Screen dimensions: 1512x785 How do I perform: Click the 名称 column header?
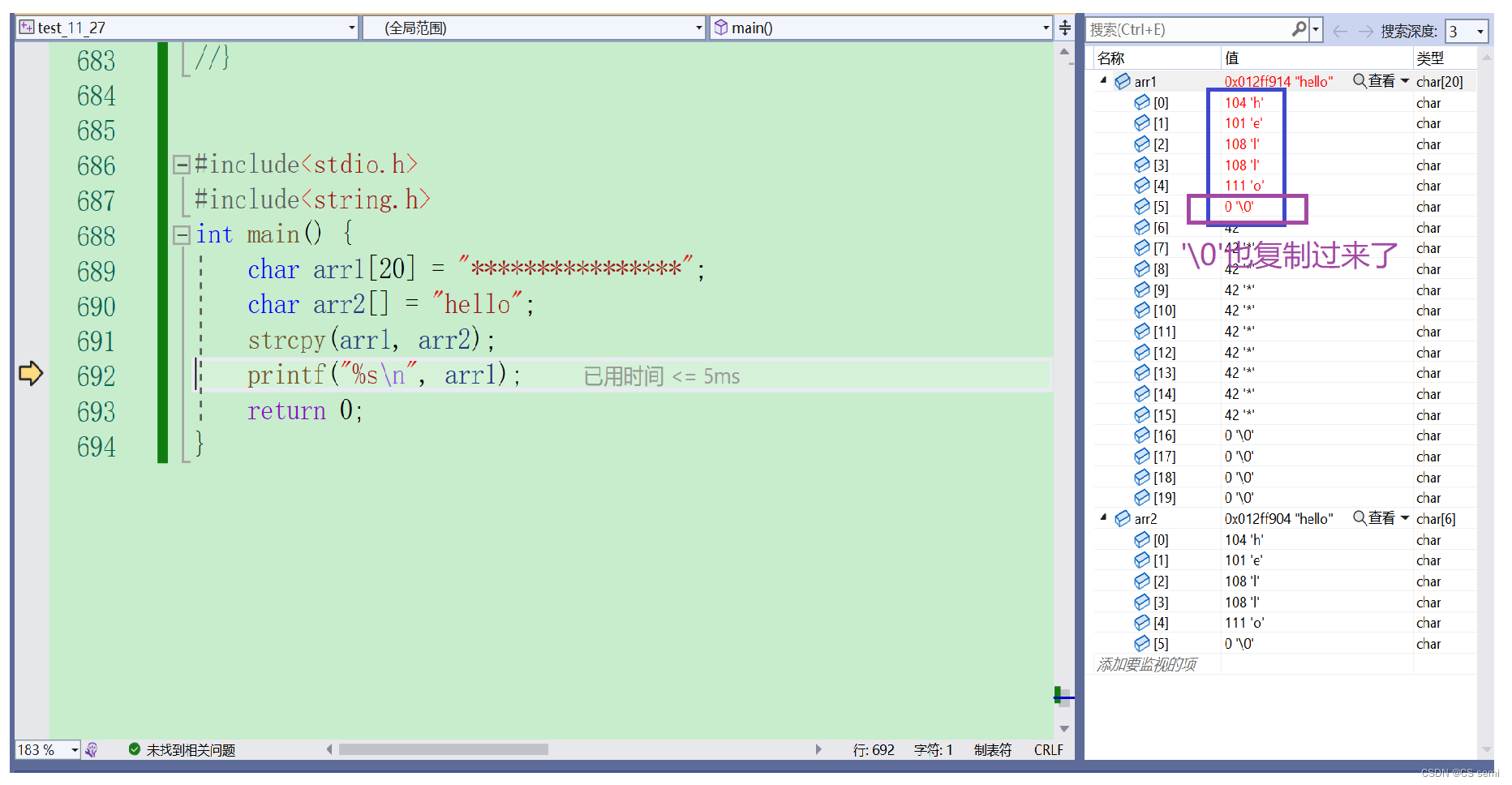click(1110, 58)
